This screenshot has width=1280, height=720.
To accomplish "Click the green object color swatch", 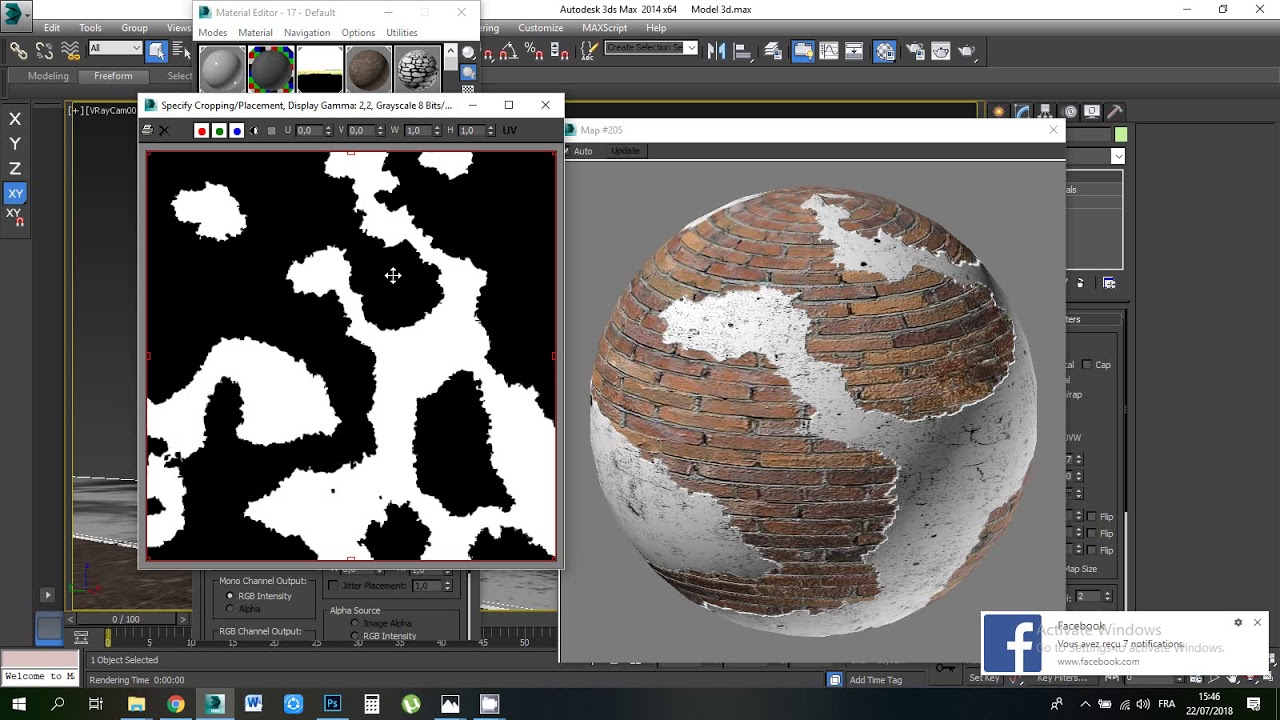I will pyautogui.click(x=1121, y=135).
